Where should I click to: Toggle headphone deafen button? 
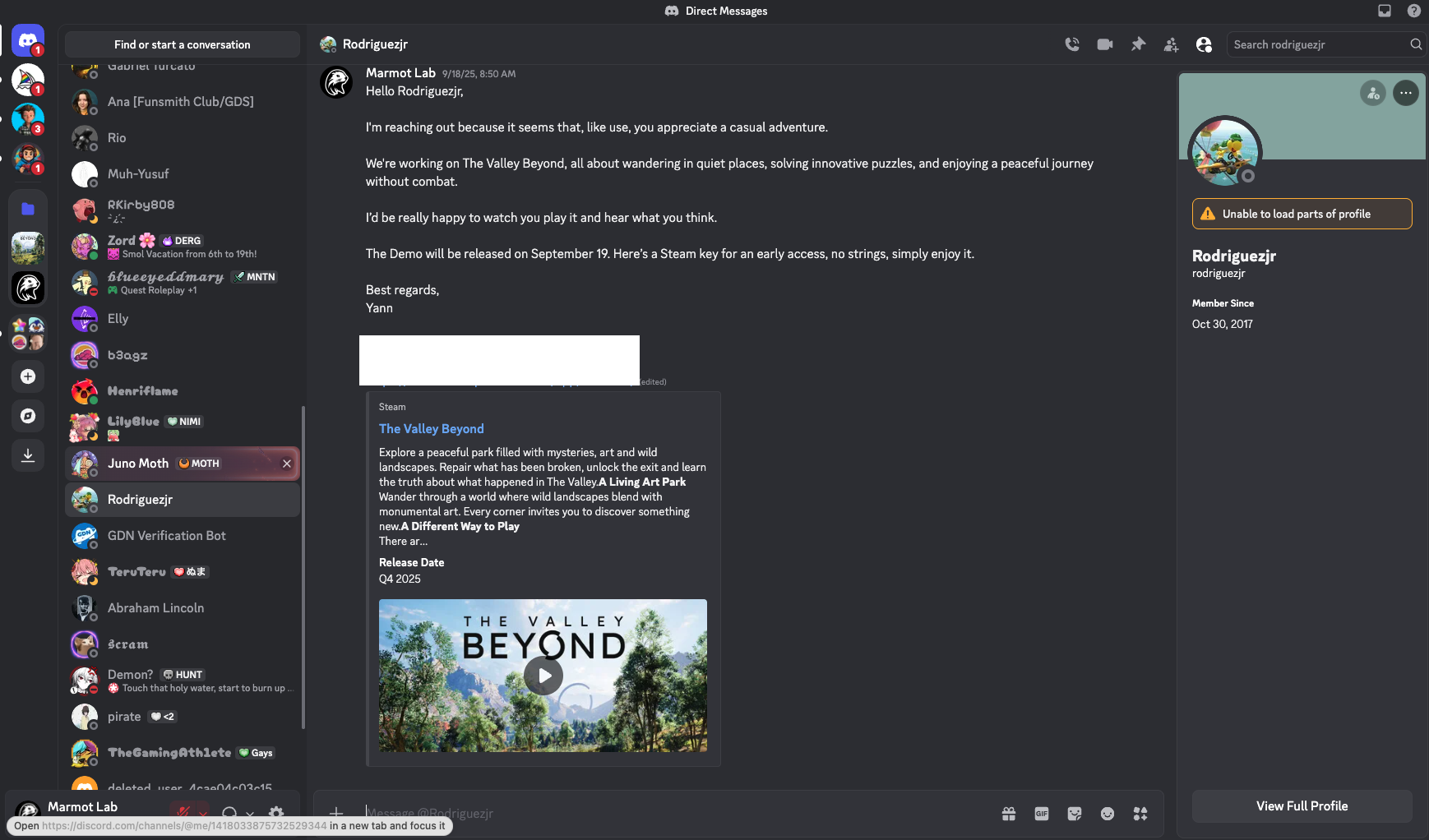pyautogui.click(x=229, y=813)
